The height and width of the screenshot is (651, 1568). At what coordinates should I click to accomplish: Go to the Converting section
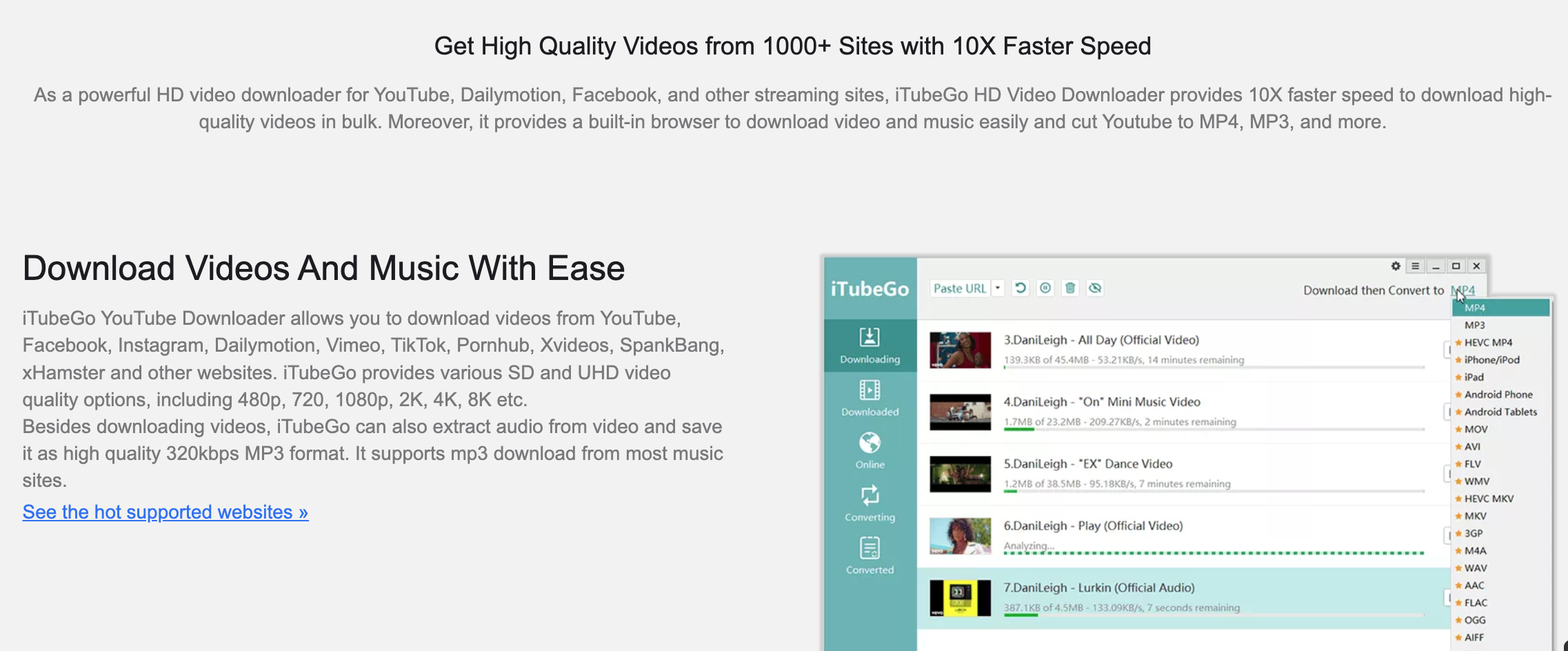coord(870,503)
